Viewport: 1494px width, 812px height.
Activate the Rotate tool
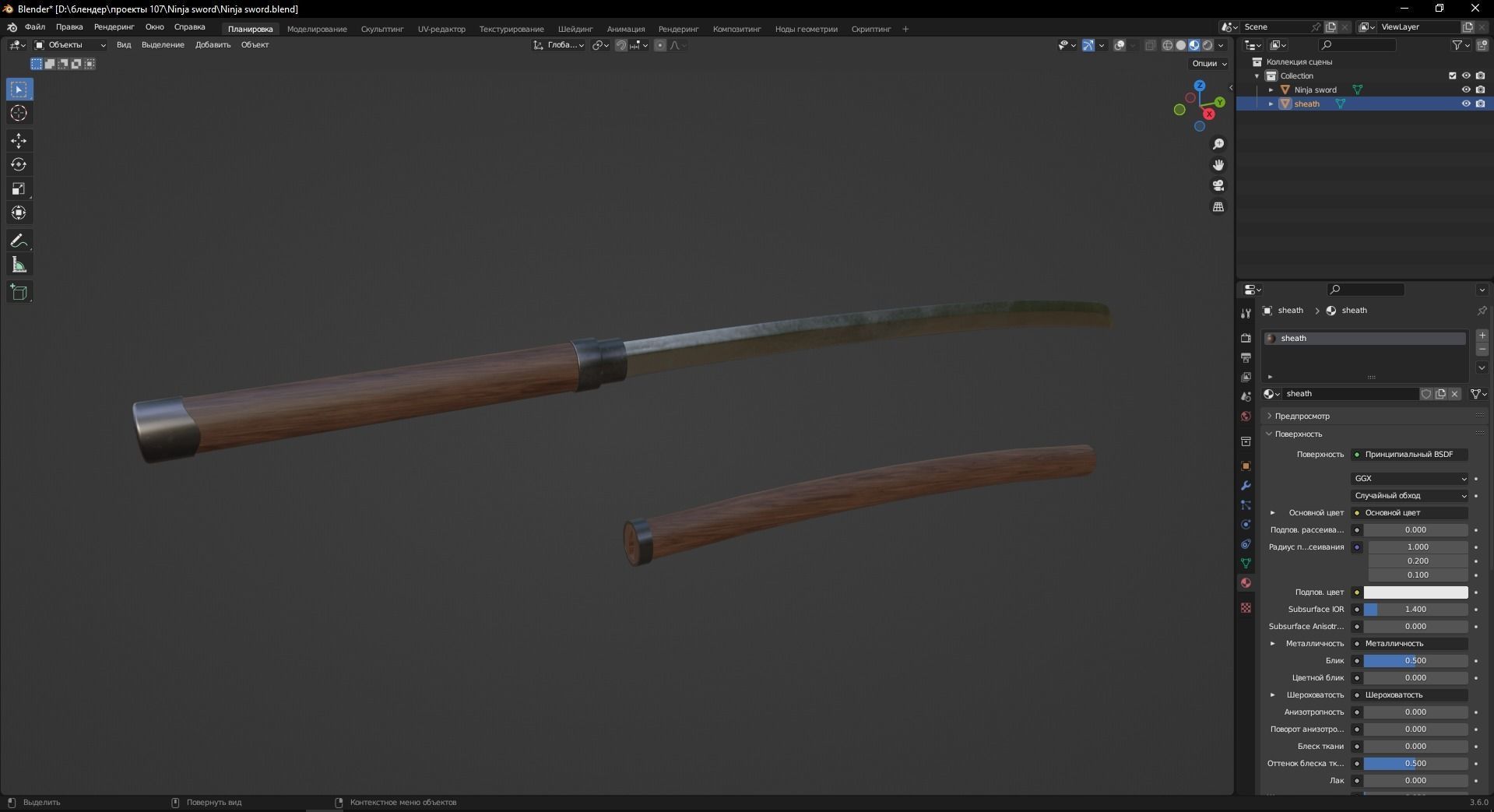click(19, 165)
